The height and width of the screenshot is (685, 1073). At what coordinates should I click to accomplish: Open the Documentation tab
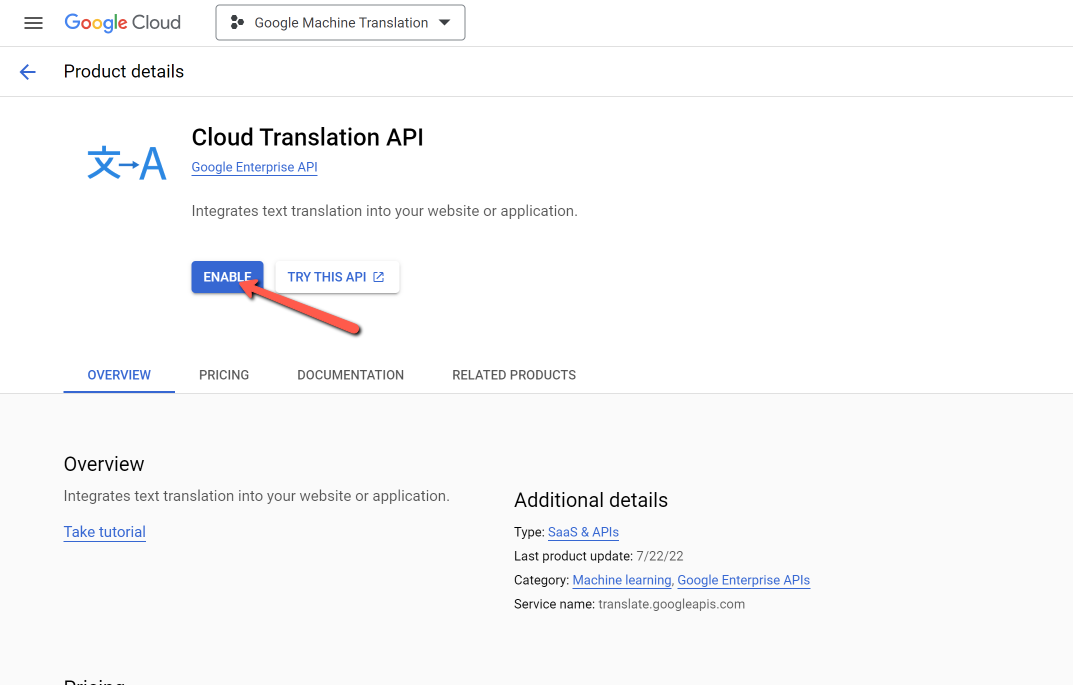(x=350, y=375)
